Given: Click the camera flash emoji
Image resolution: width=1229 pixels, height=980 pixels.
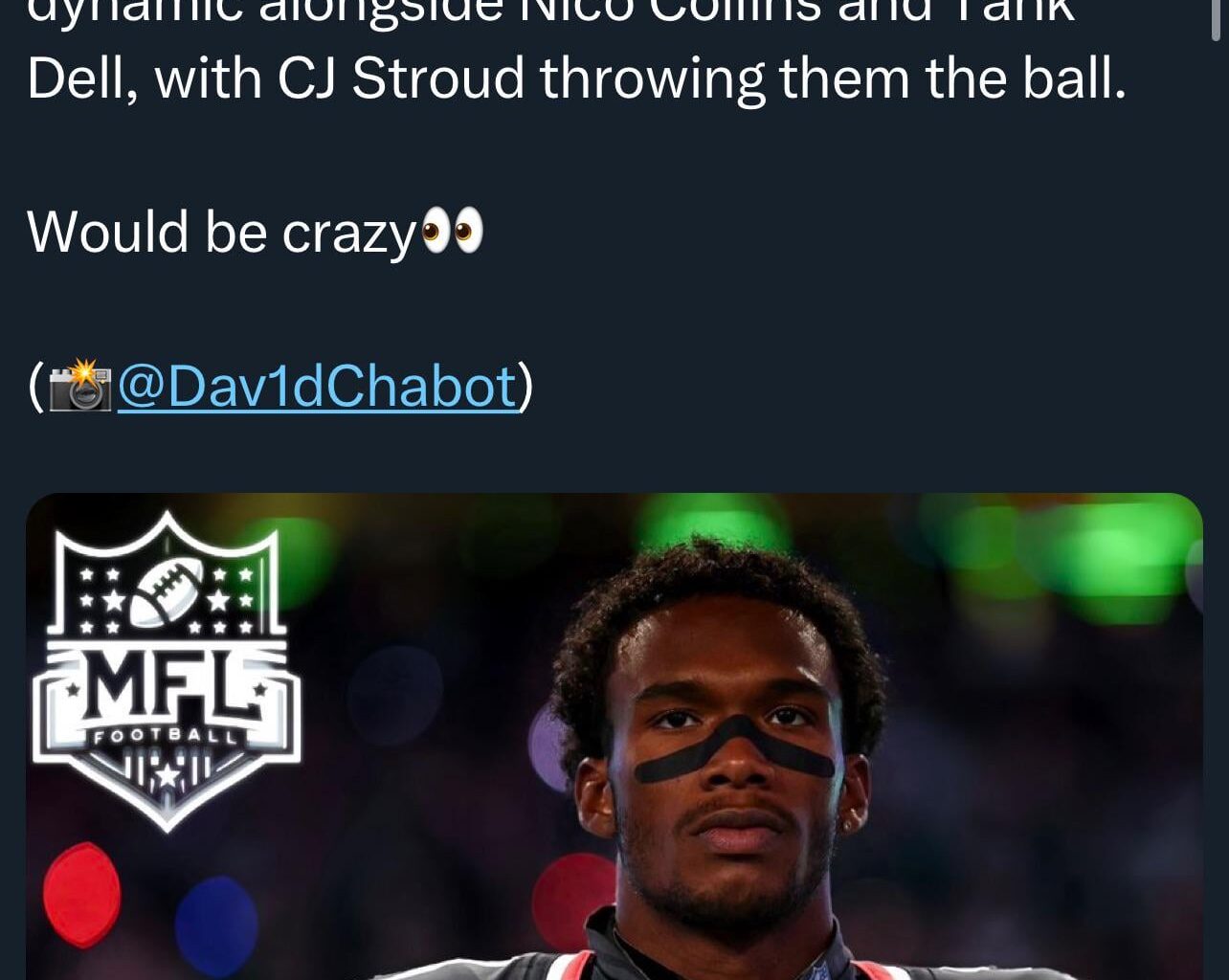Looking at the screenshot, I should pyautogui.click(x=80, y=386).
